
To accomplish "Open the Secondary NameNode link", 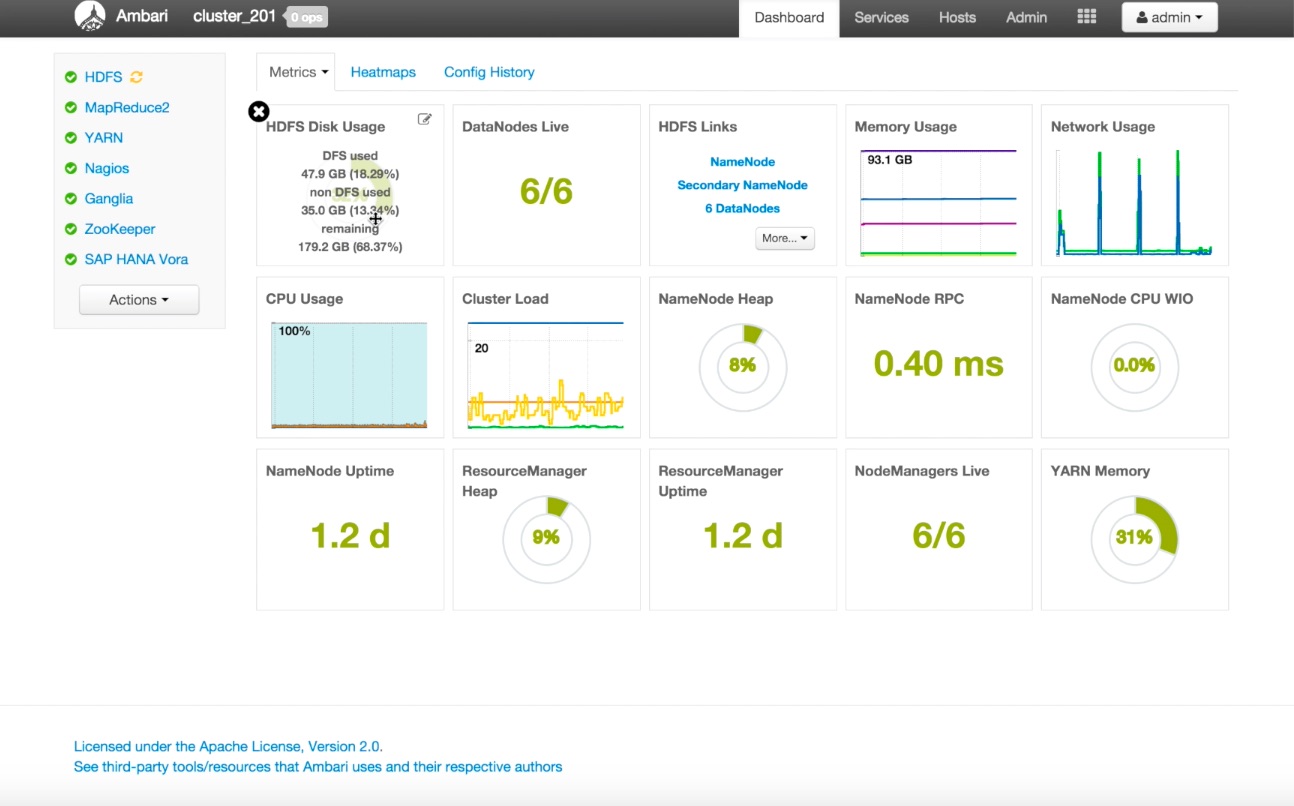I will pyautogui.click(x=742, y=185).
